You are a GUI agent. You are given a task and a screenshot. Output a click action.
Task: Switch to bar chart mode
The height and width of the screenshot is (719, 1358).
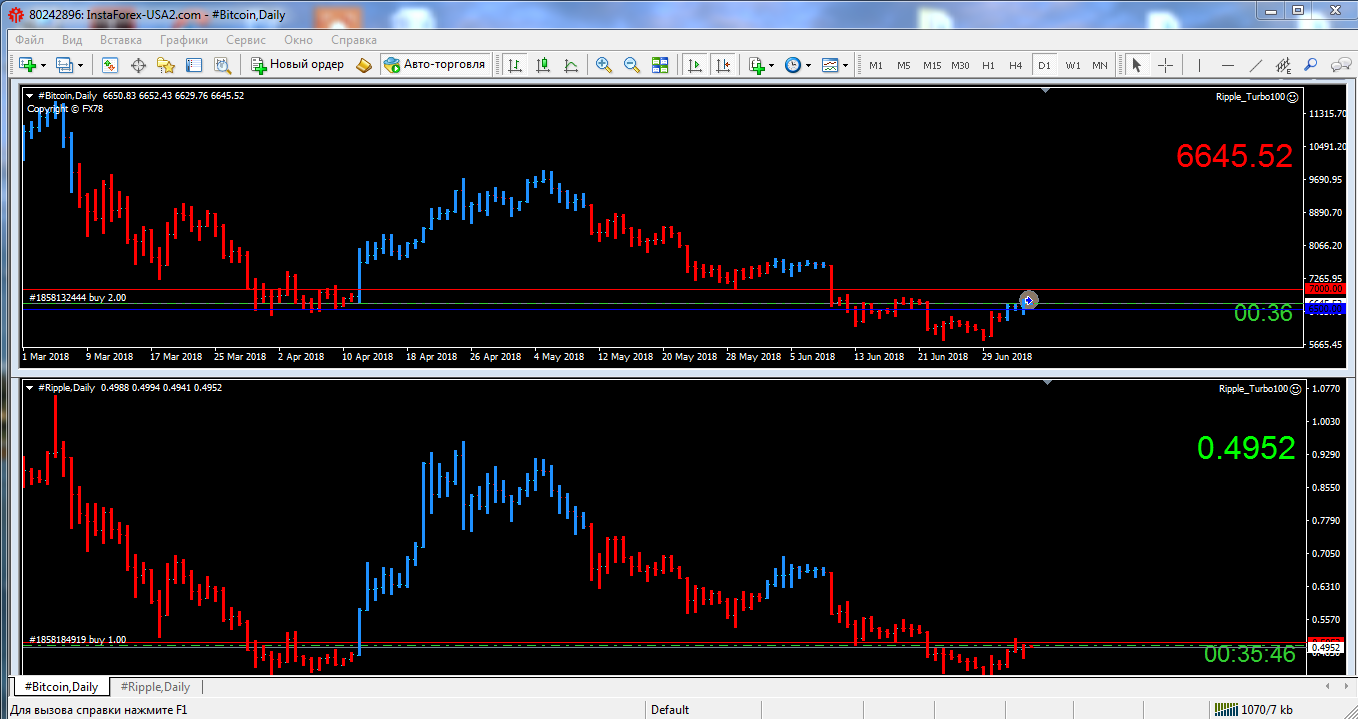(x=515, y=65)
